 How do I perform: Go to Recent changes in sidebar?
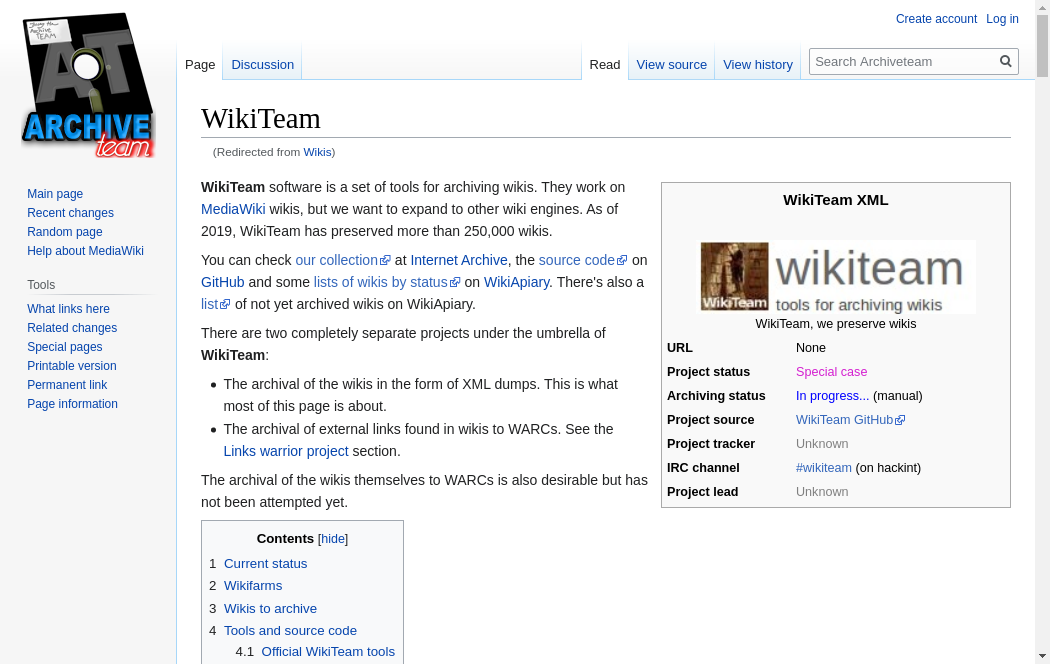pyautogui.click(x=70, y=213)
